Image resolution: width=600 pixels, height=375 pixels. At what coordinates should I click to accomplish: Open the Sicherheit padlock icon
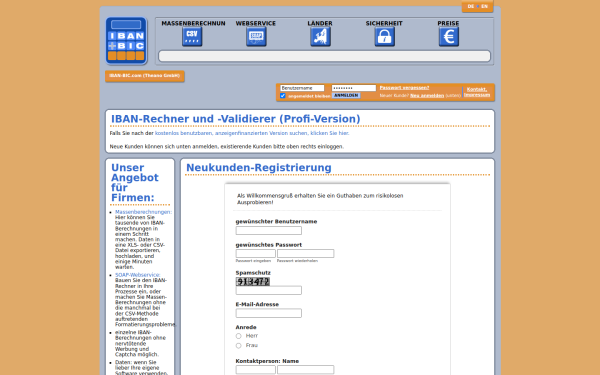[385, 37]
